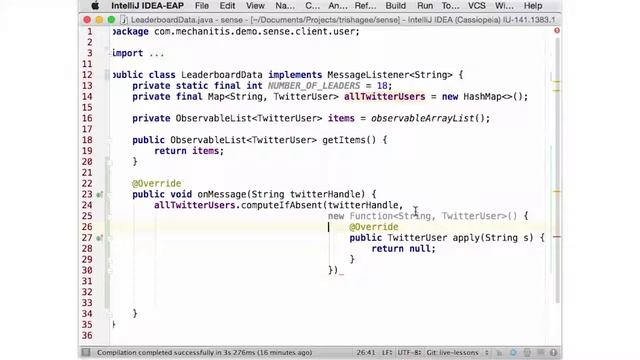Click the @Override annotation on line 22
The height and width of the screenshot is (360, 640).
tap(156, 184)
